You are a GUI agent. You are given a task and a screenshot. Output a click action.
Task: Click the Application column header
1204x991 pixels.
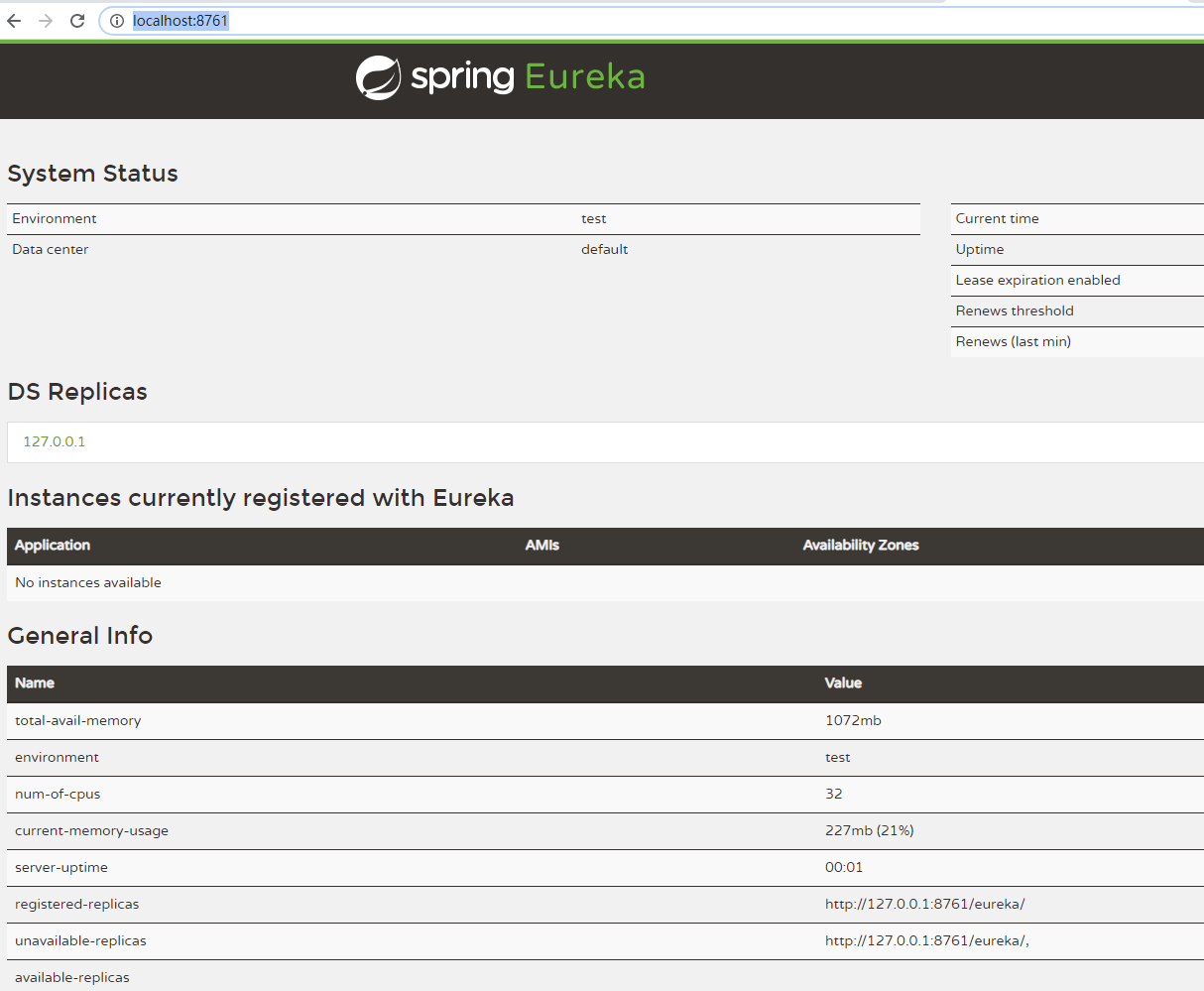[53, 546]
